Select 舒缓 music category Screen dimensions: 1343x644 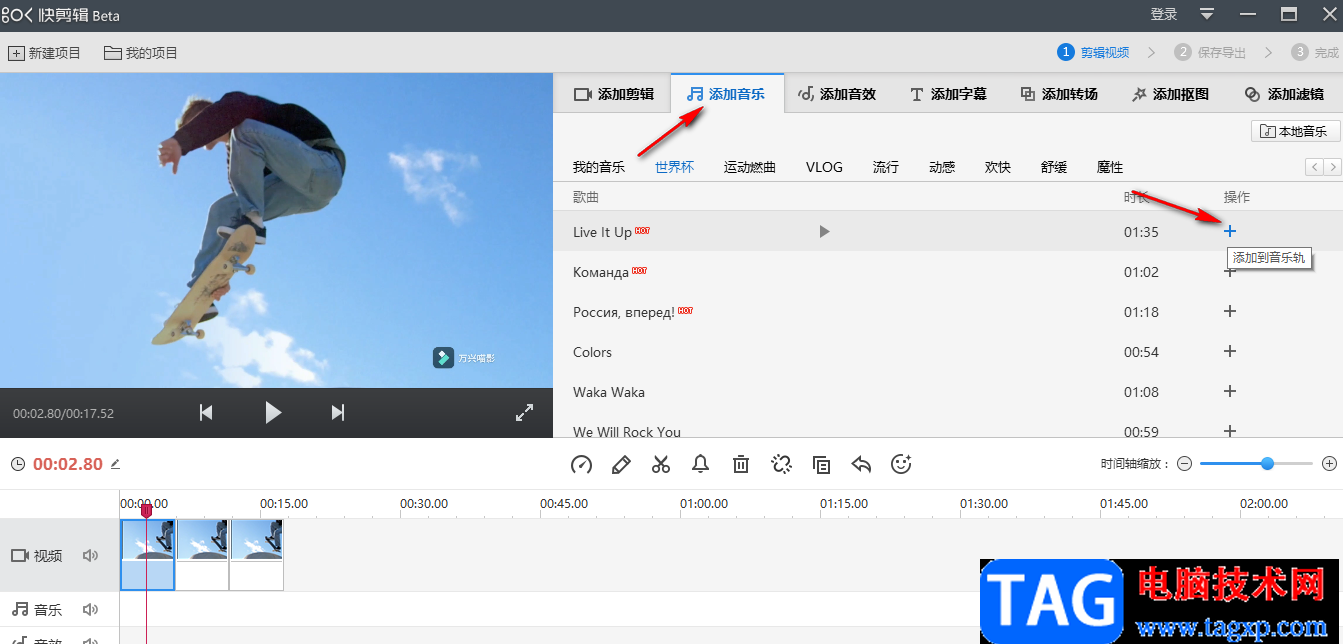pos(1054,167)
